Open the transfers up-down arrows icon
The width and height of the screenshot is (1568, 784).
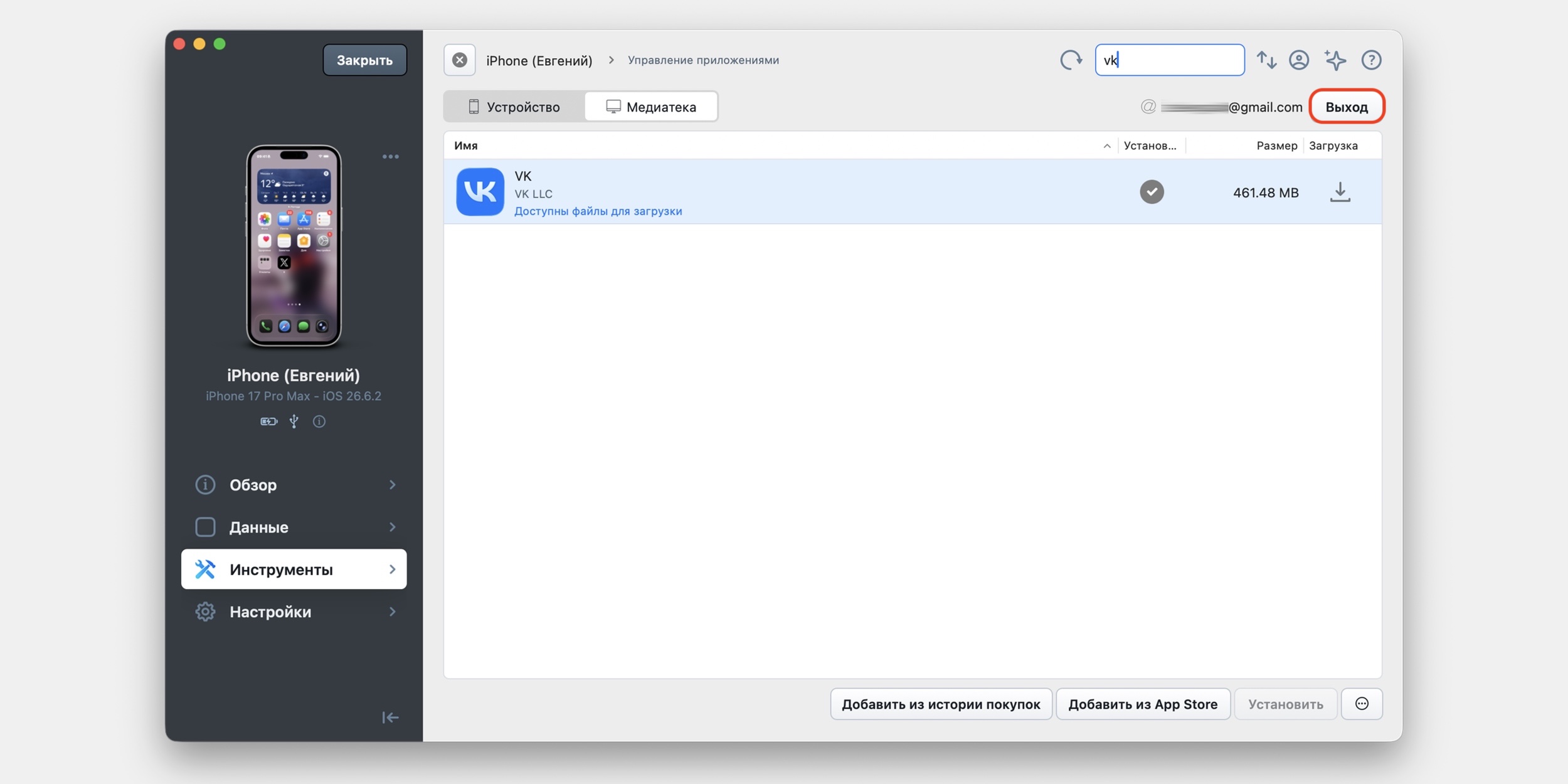click(x=1266, y=60)
